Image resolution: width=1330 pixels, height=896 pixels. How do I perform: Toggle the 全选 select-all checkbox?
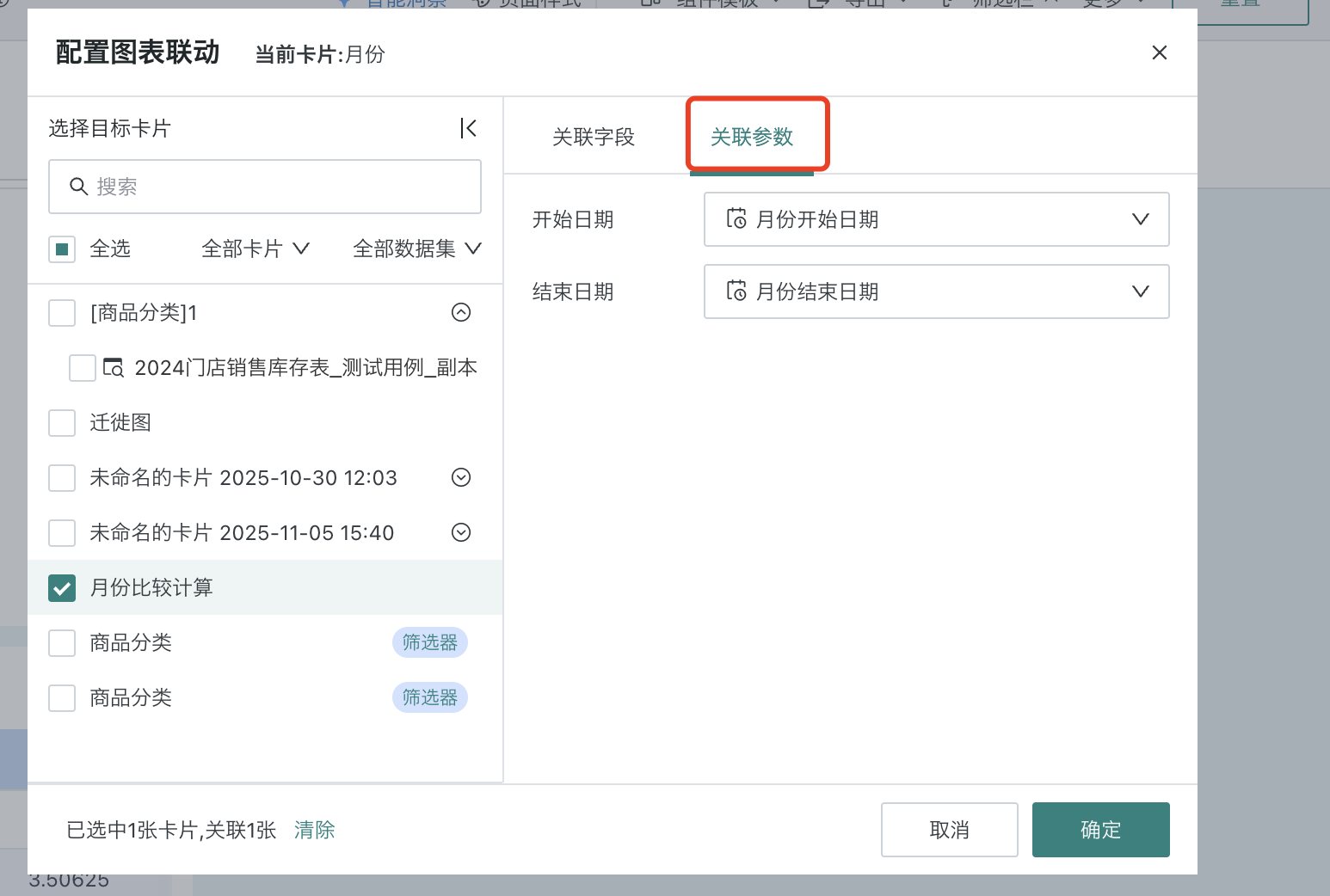pyautogui.click(x=61, y=249)
